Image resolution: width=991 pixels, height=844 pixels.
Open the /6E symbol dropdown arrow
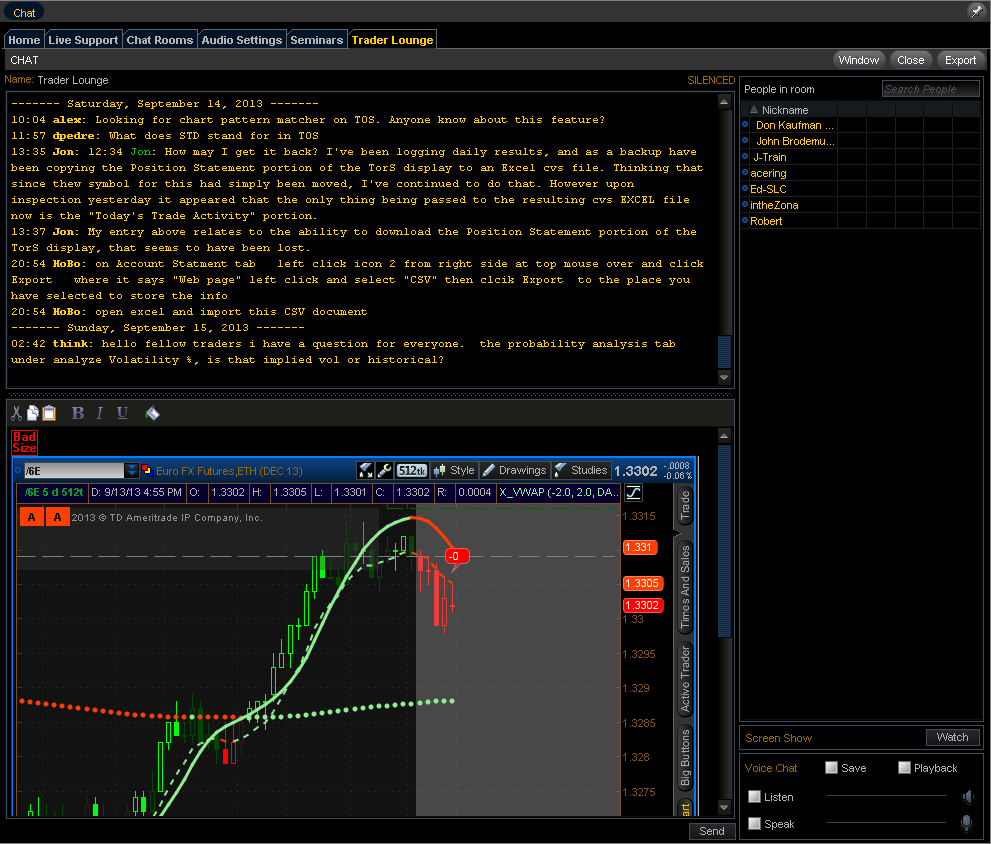pyautogui.click(x=131, y=470)
